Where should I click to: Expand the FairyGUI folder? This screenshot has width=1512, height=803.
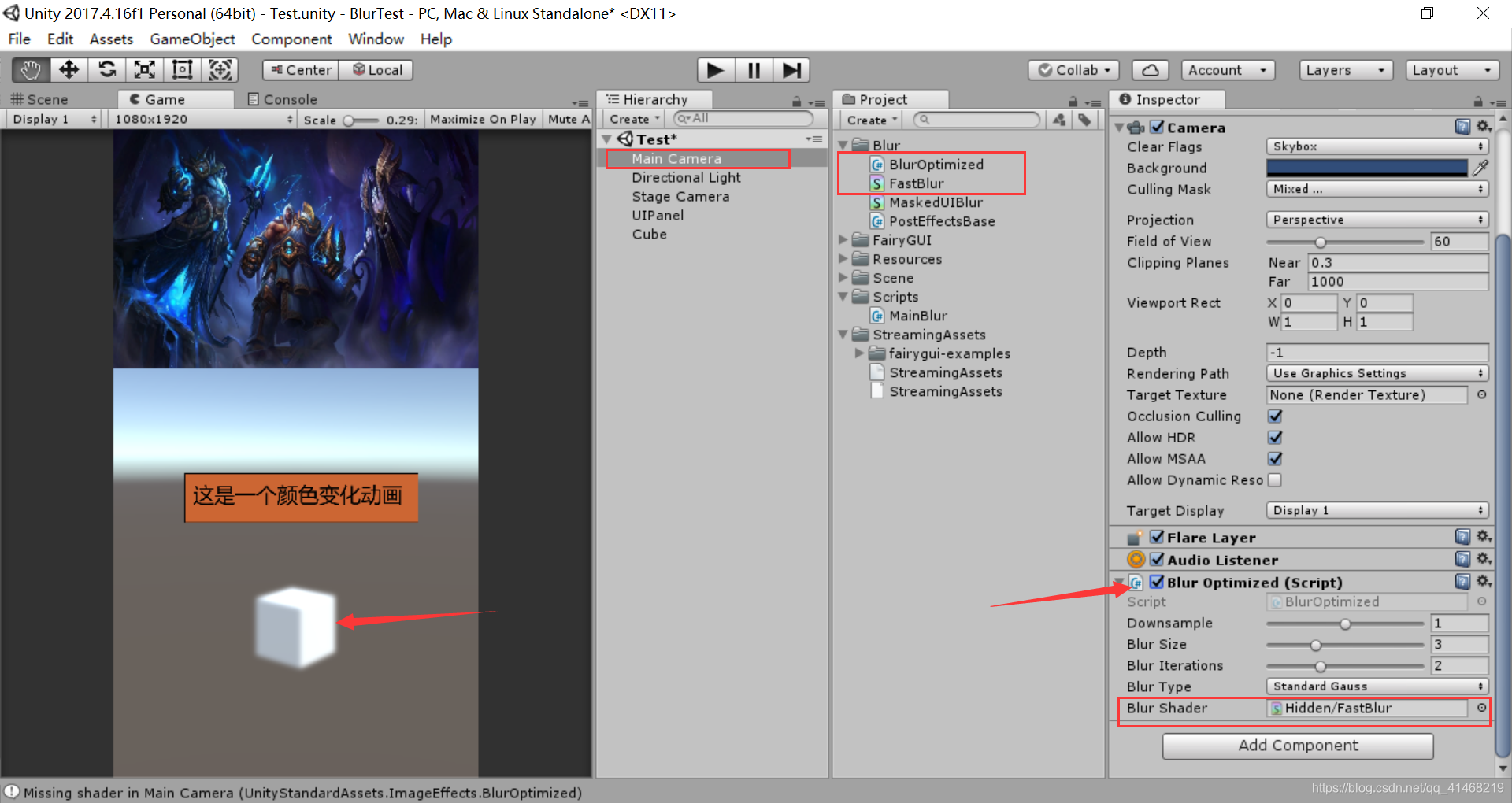[x=843, y=240]
